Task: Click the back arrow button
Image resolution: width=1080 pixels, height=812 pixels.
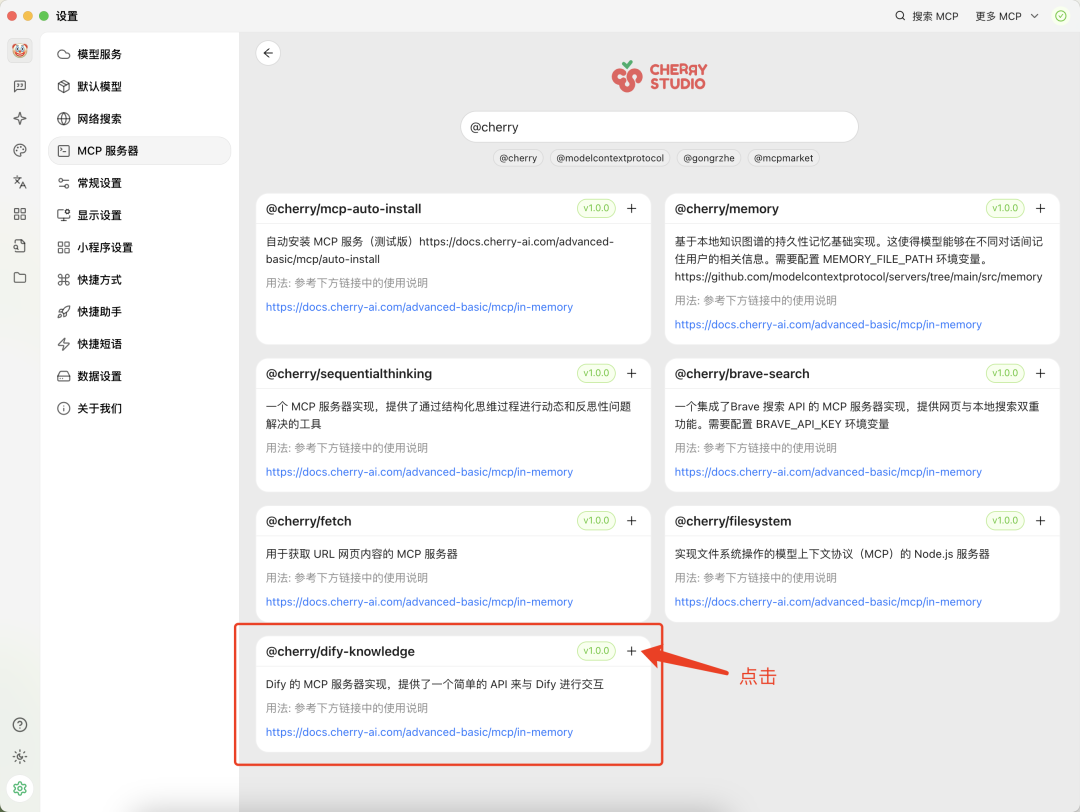Action: click(268, 53)
